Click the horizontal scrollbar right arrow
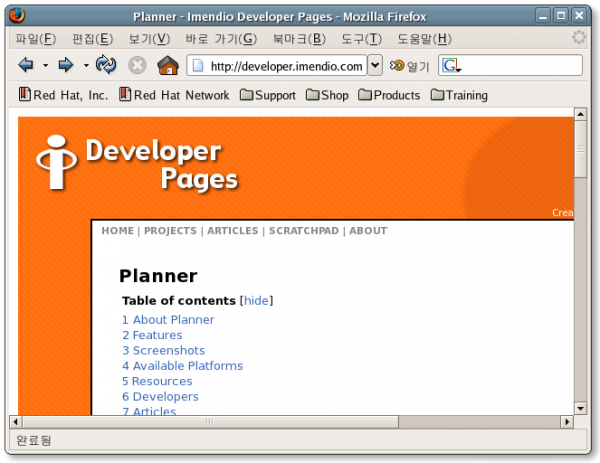Viewport: 600px width, 463px height. coord(567,422)
